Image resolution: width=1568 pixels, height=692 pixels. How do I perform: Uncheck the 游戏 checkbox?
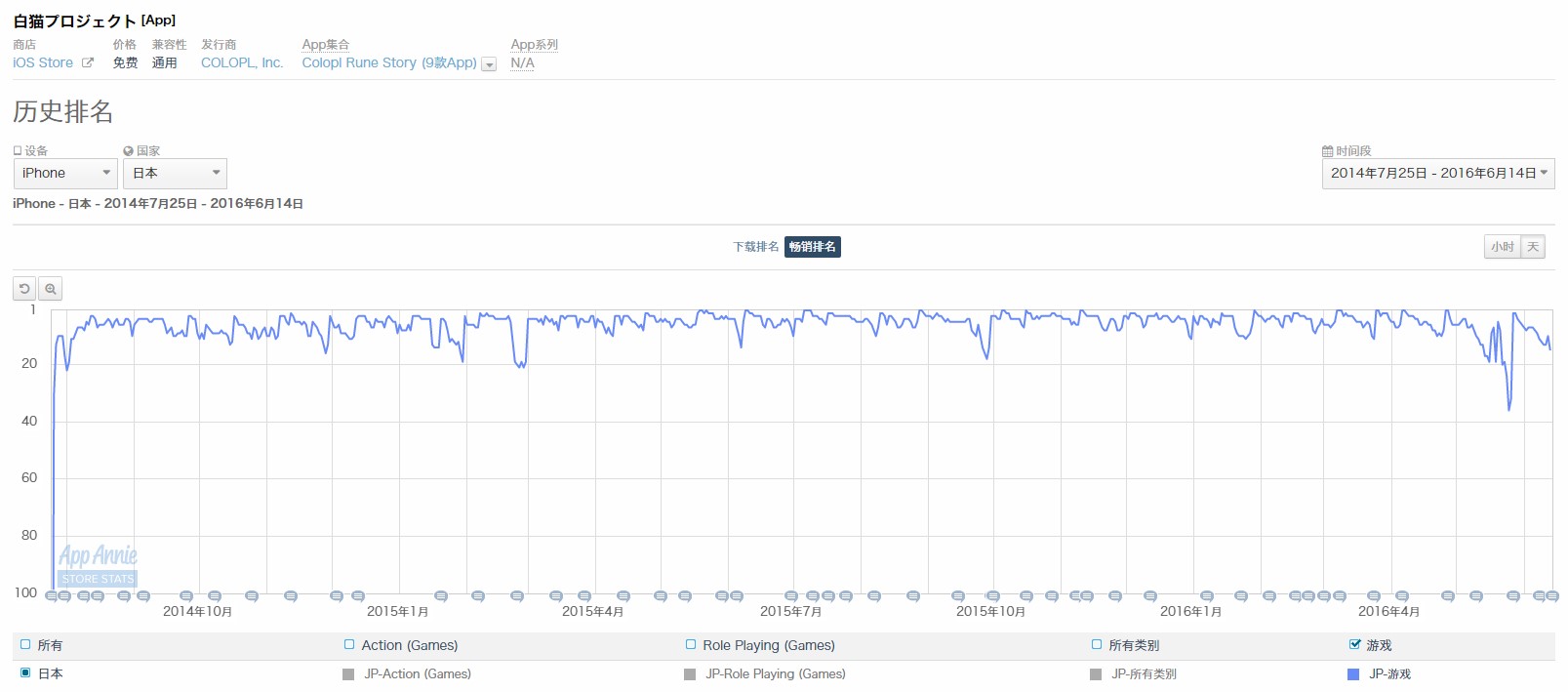pyautogui.click(x=1354, y=644)
